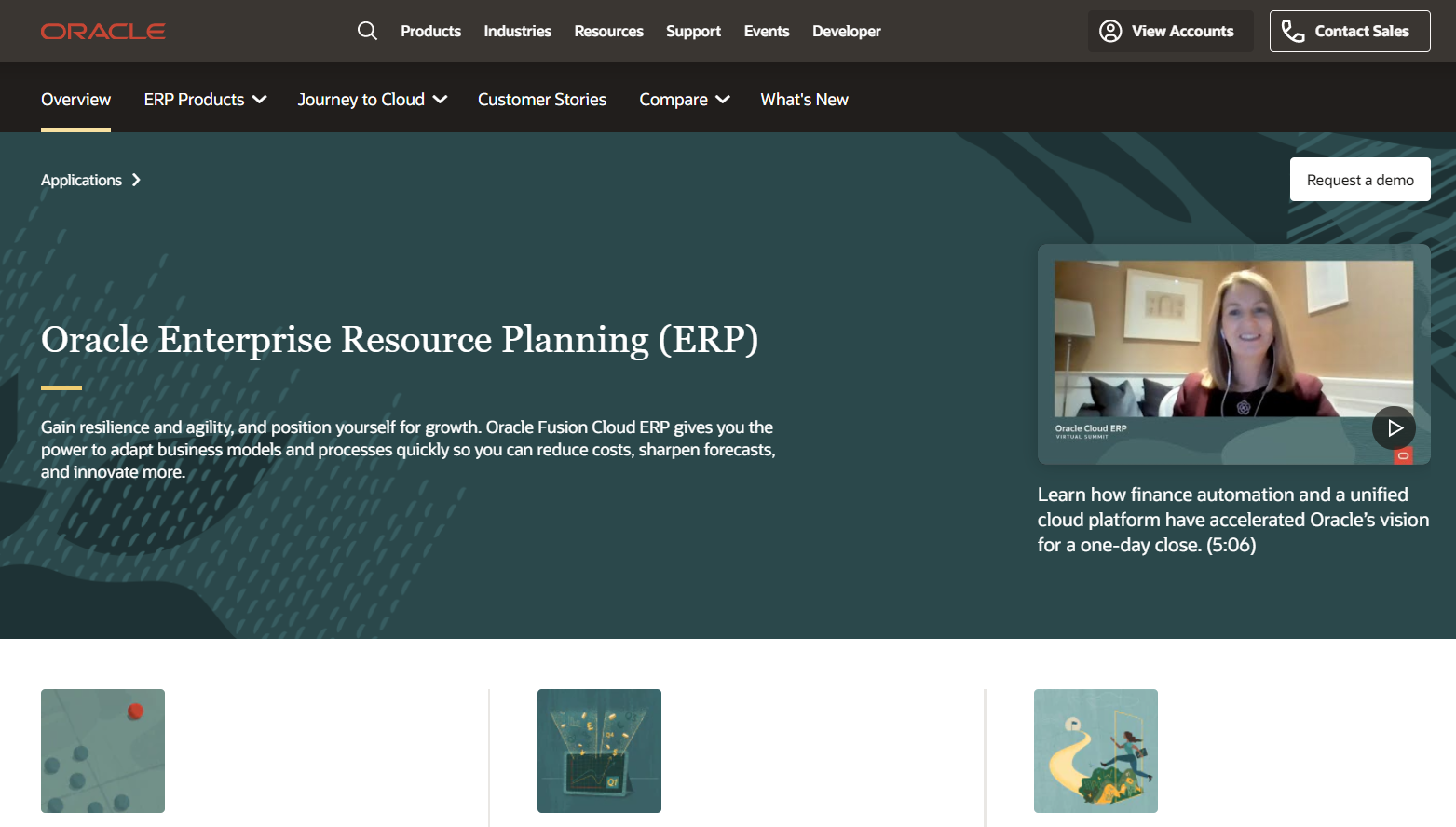1456x827 pixels.
Task: Click the thumbnail with the running person illustration
Action: (1095, 751)
